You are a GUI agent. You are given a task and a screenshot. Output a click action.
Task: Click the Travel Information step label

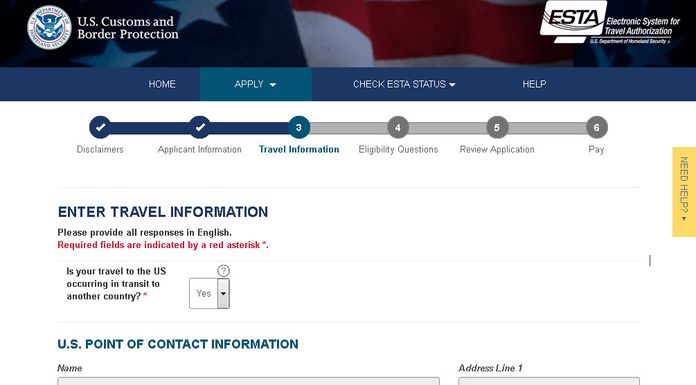click(x=299, y=150)
